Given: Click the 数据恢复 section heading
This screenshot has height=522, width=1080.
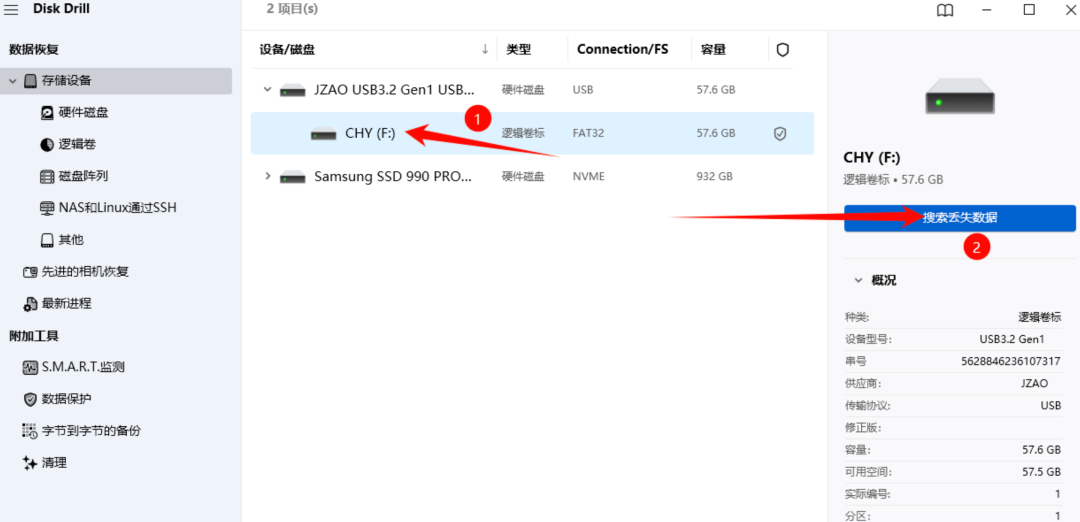Looking at the screenshot, I should [x=32, y=50].
